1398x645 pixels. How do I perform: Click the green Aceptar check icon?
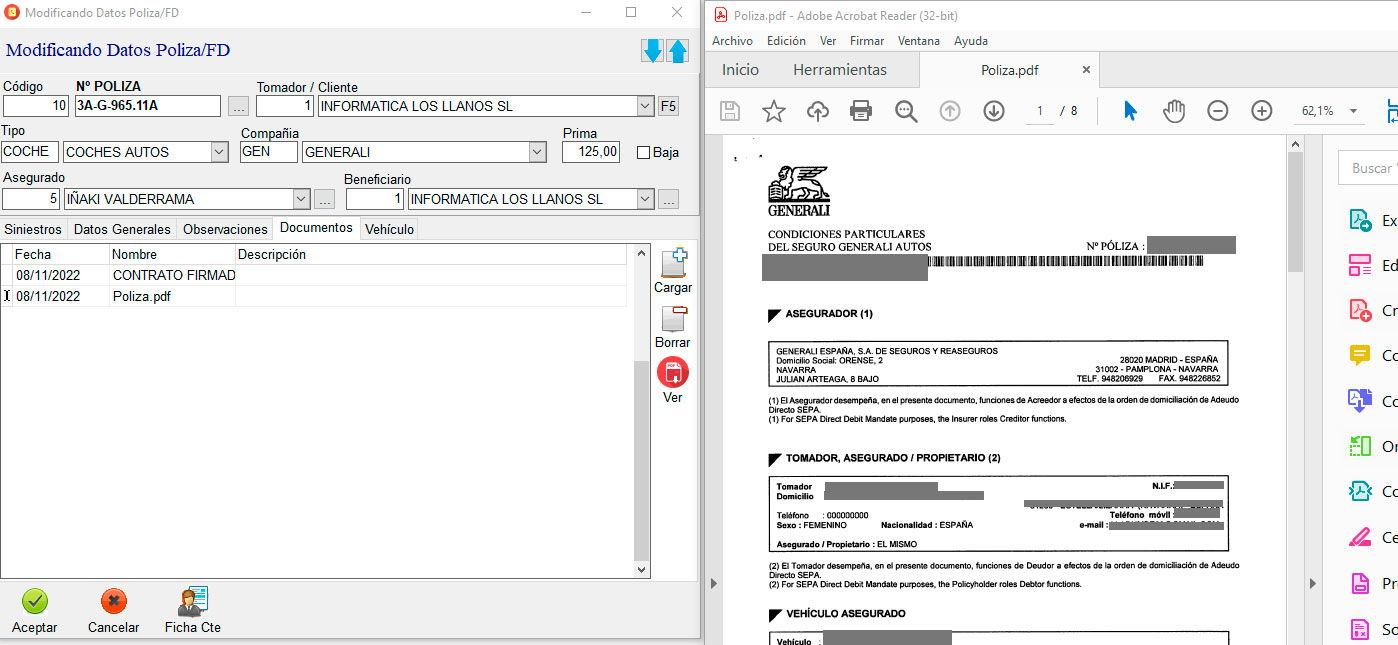pyautogui.click(x=35, y=601)
